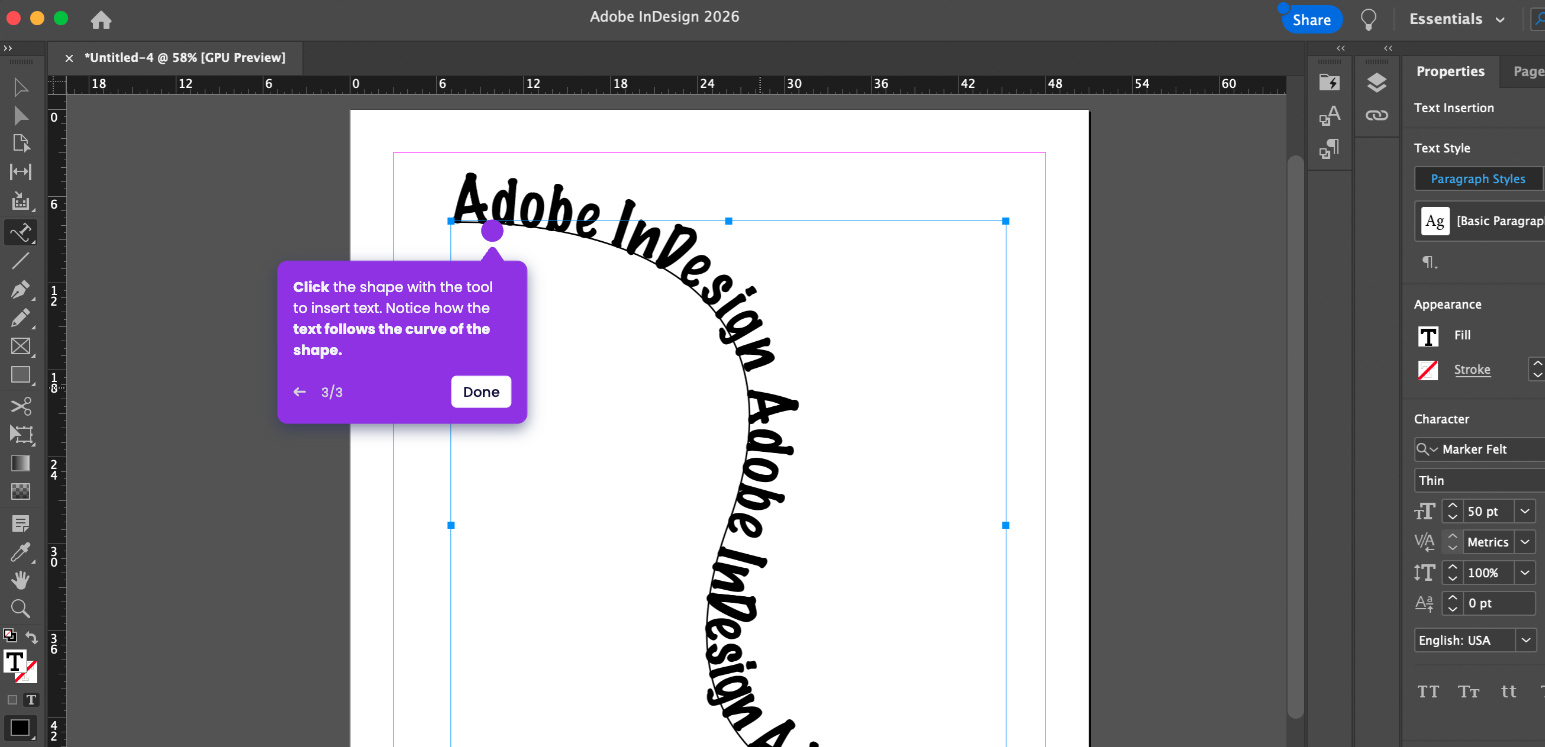Select the Selection tool arrow
This screenshot has width=1545, height=747.
coord(20,87)
